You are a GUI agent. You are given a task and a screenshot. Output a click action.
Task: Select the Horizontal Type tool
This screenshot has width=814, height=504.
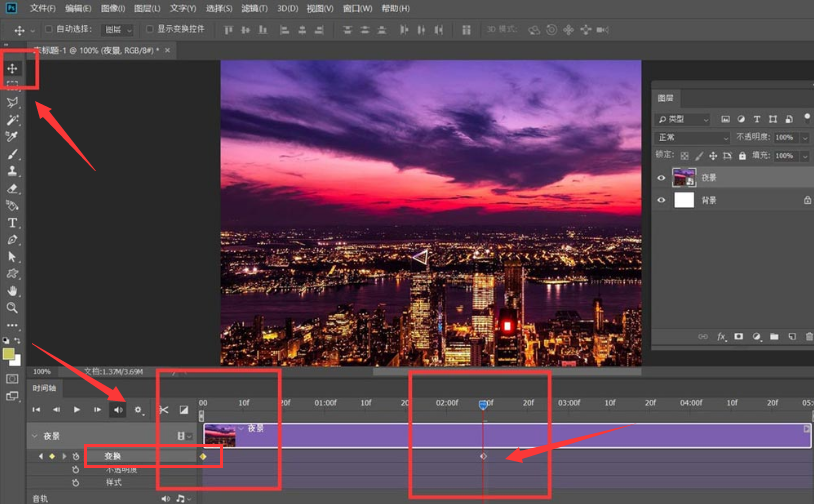[x=13, y=223]
